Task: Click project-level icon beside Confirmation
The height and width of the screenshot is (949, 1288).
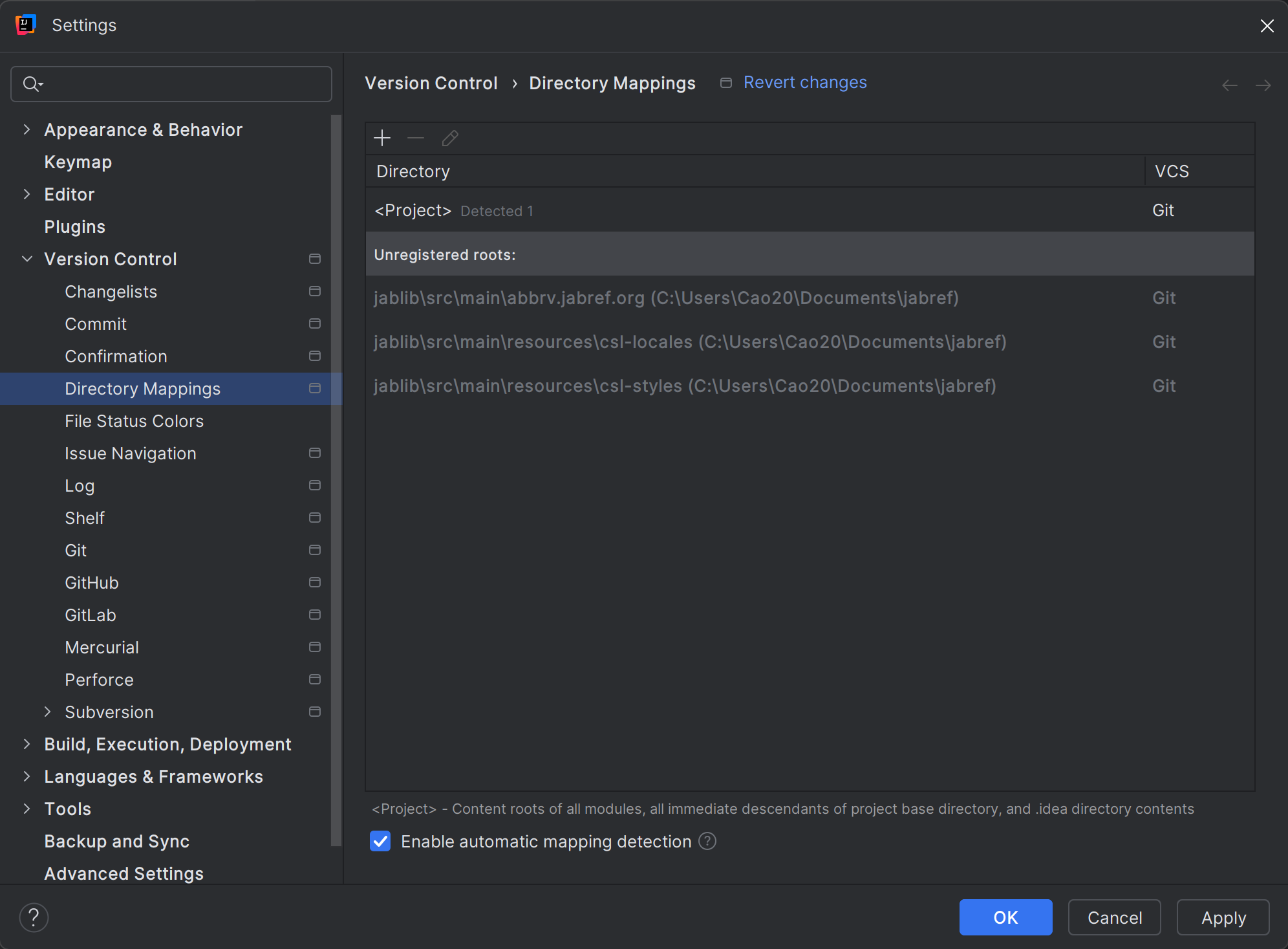Action: click(x=315, y=356)
